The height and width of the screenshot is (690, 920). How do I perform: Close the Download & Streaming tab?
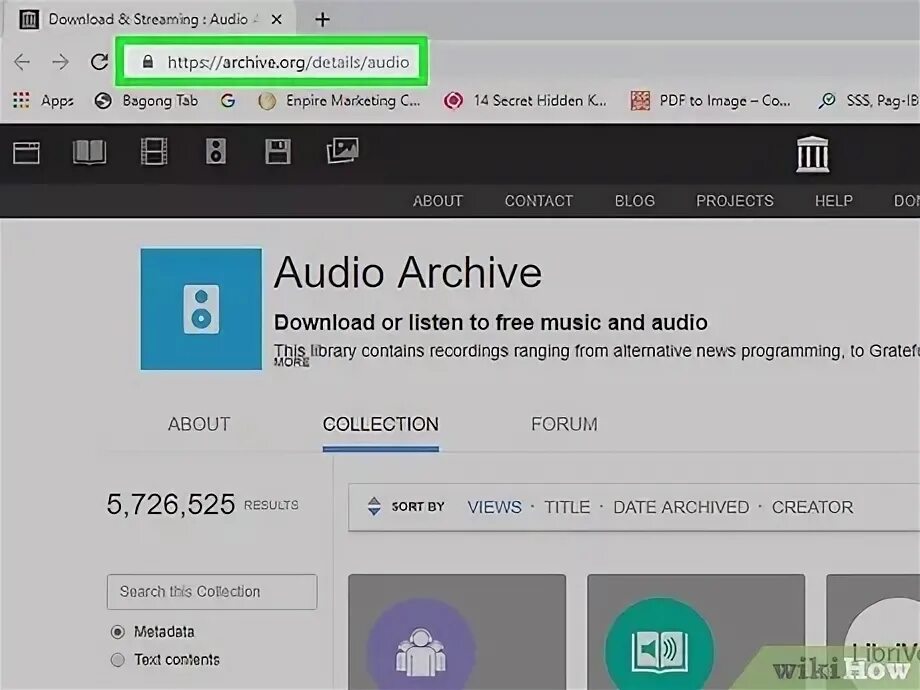(x=276, y=19)
